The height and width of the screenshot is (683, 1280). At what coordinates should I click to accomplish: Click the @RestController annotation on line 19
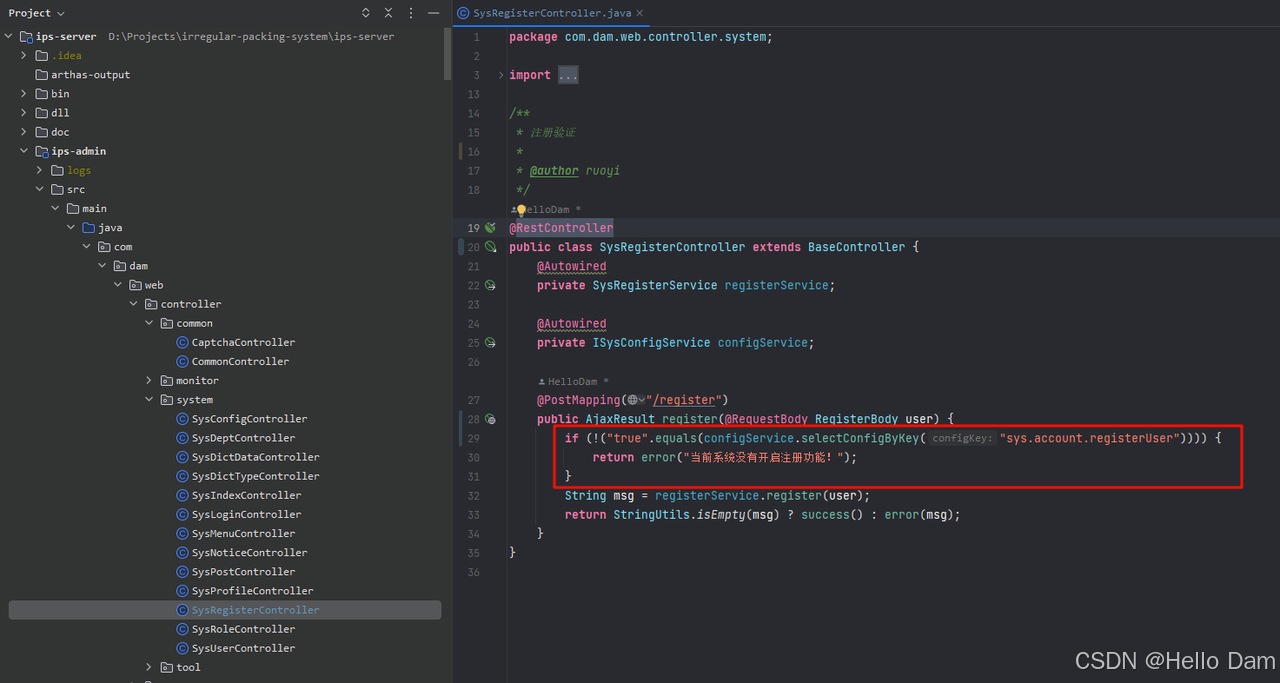click(x=561, y=228)
